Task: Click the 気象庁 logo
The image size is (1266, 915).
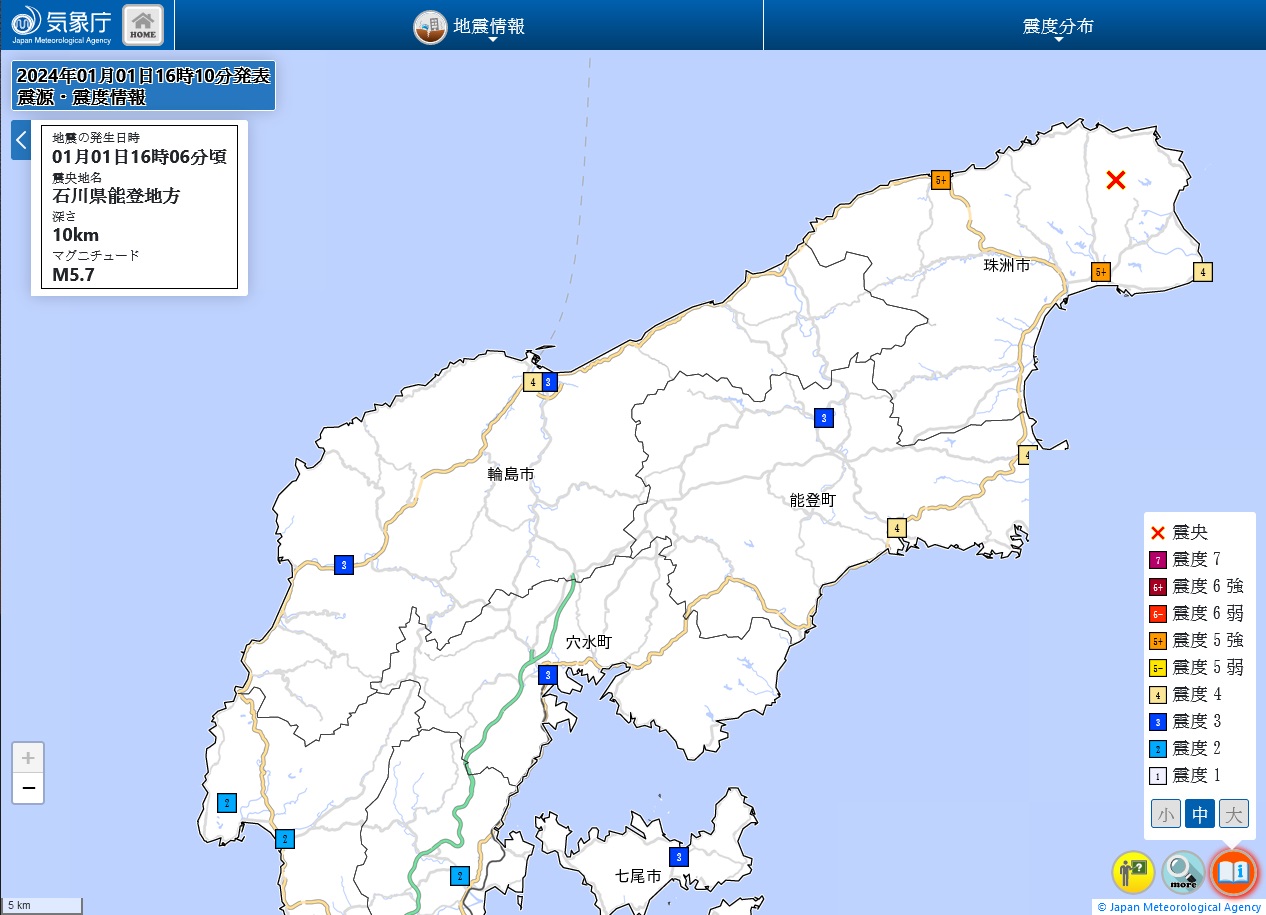Action: point(62,24)
